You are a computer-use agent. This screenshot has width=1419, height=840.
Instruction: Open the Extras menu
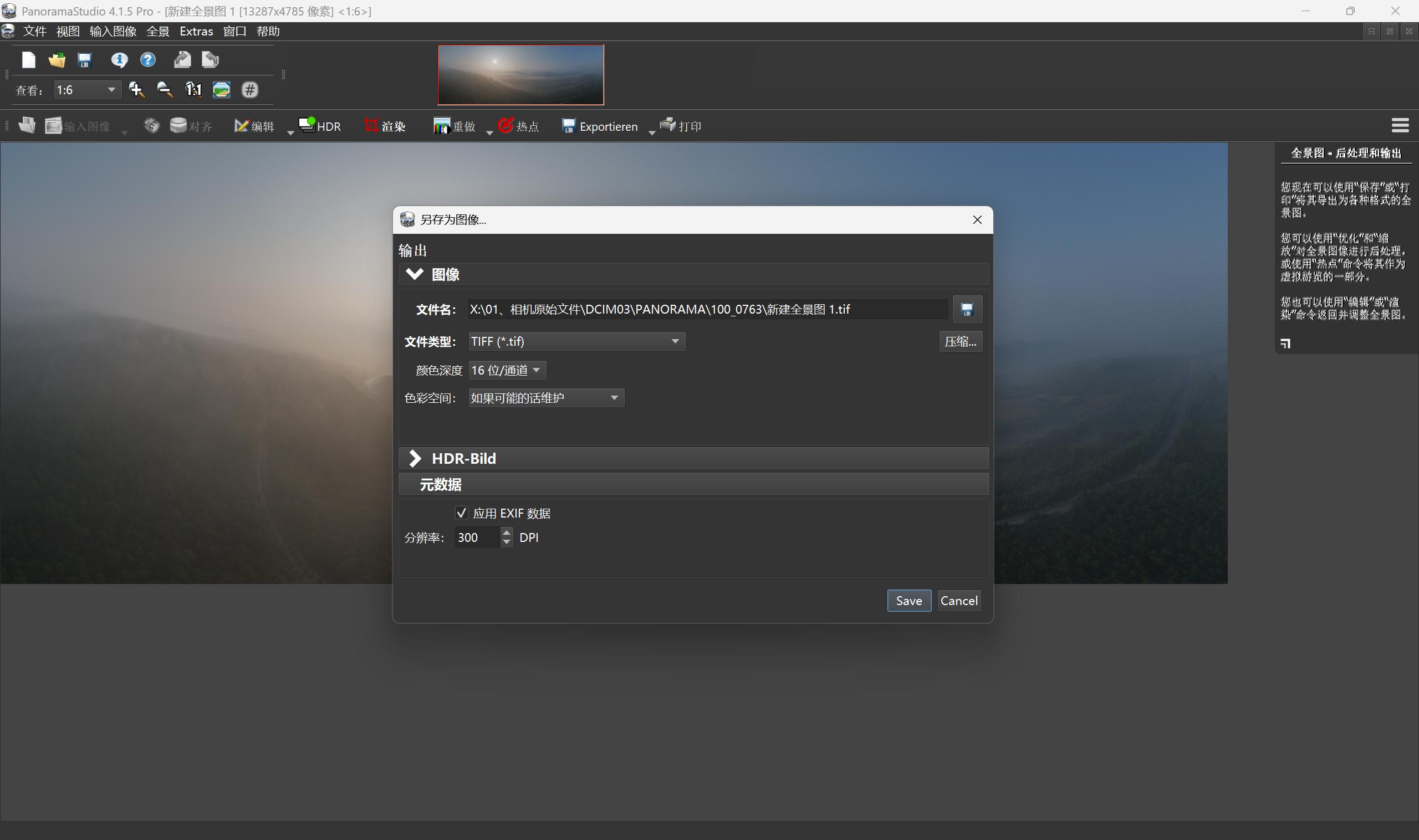[196, 31]
